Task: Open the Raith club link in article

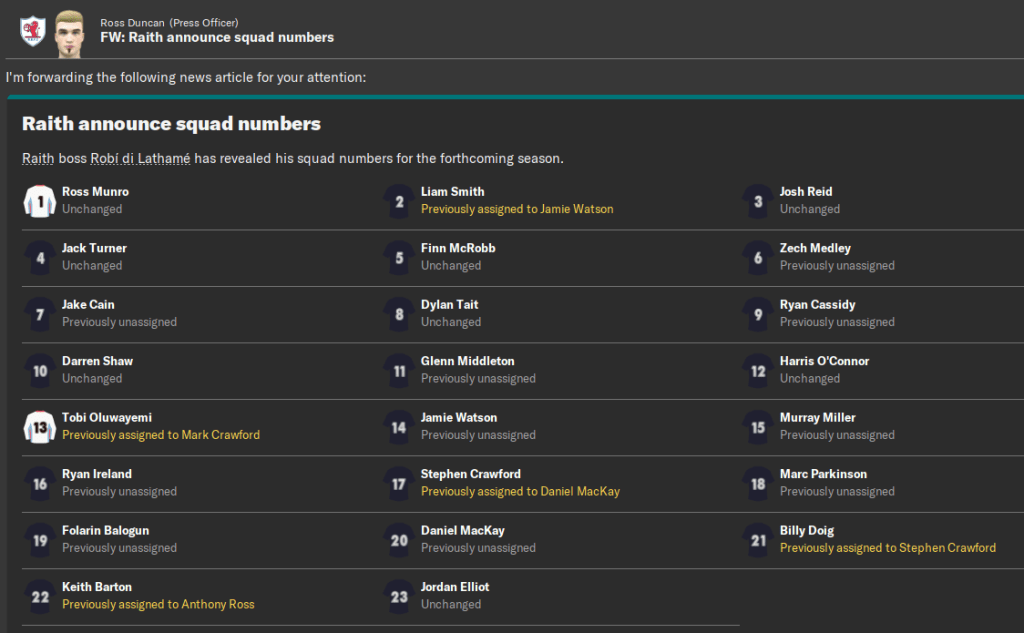Action: point(38,159)
